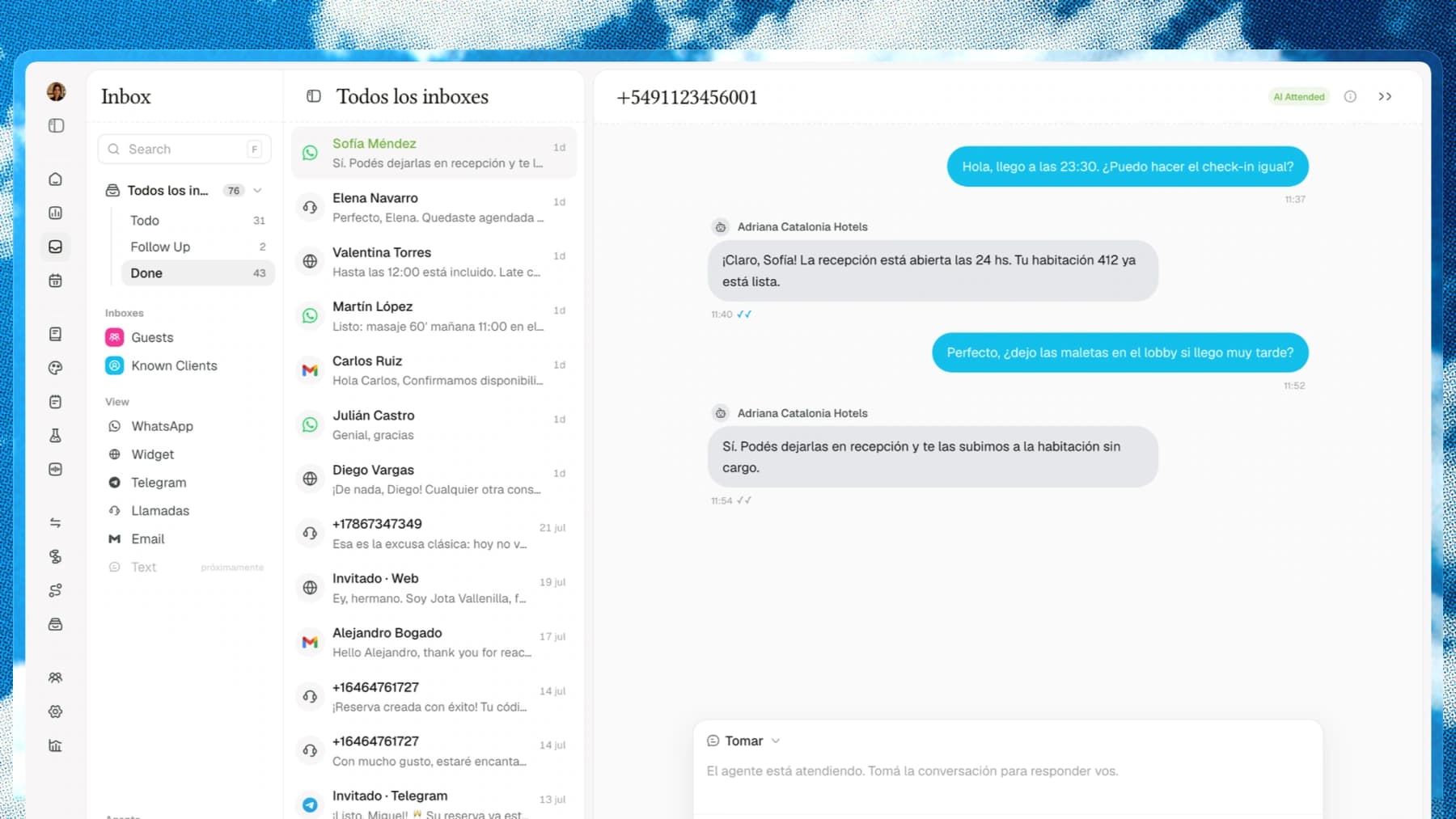The width and height of the screenshot is (1456, 819).
Task: Expand the Todos los in... inbox chevron
Action: [x=257, y=191]
